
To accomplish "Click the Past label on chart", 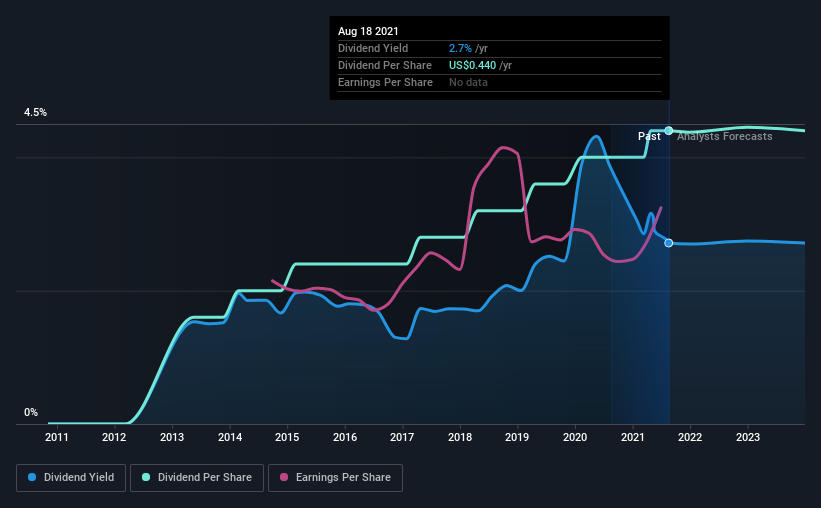I will click(649, 136).
